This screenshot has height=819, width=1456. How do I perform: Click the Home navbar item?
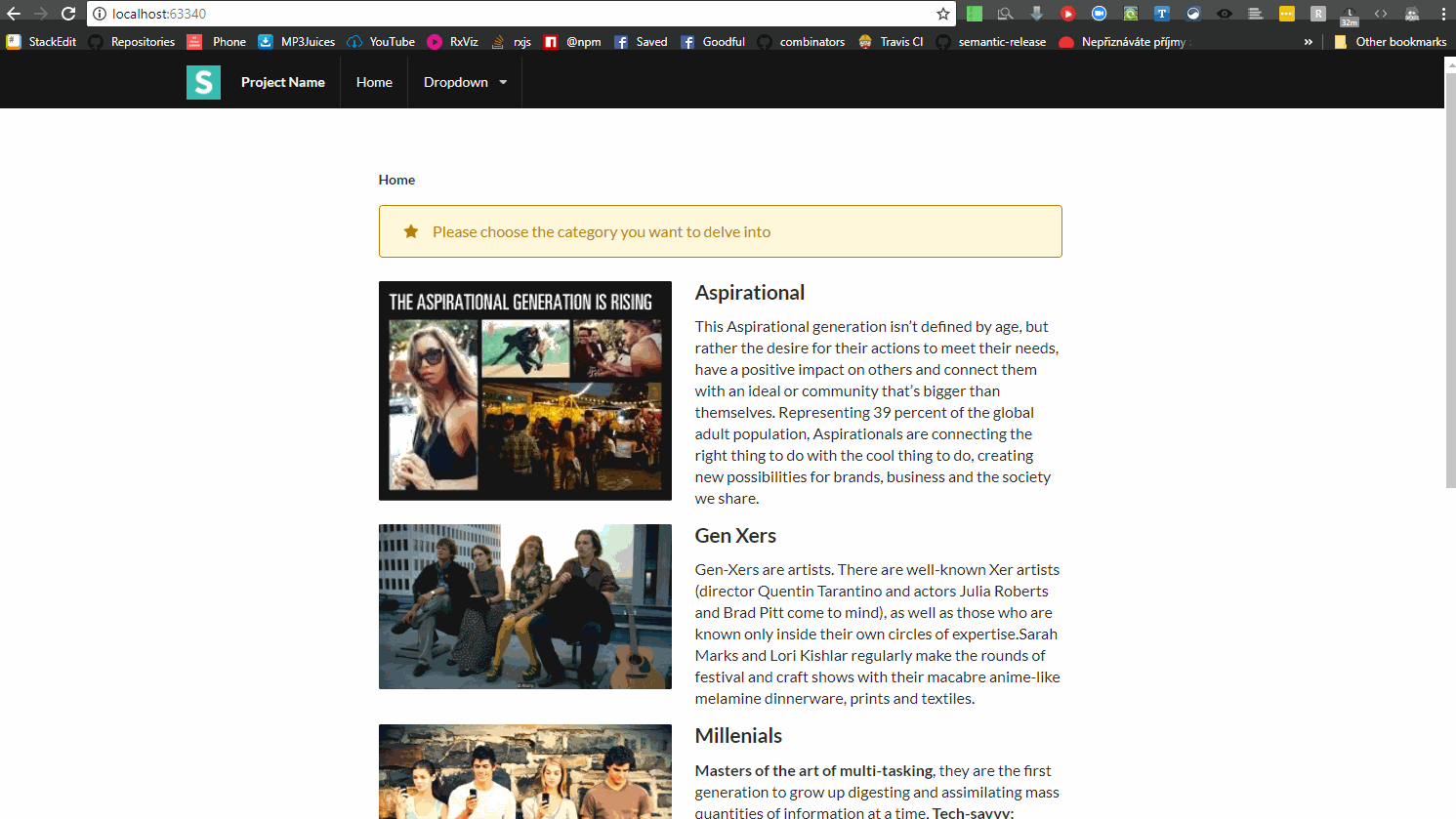click(x=374, y=82)
